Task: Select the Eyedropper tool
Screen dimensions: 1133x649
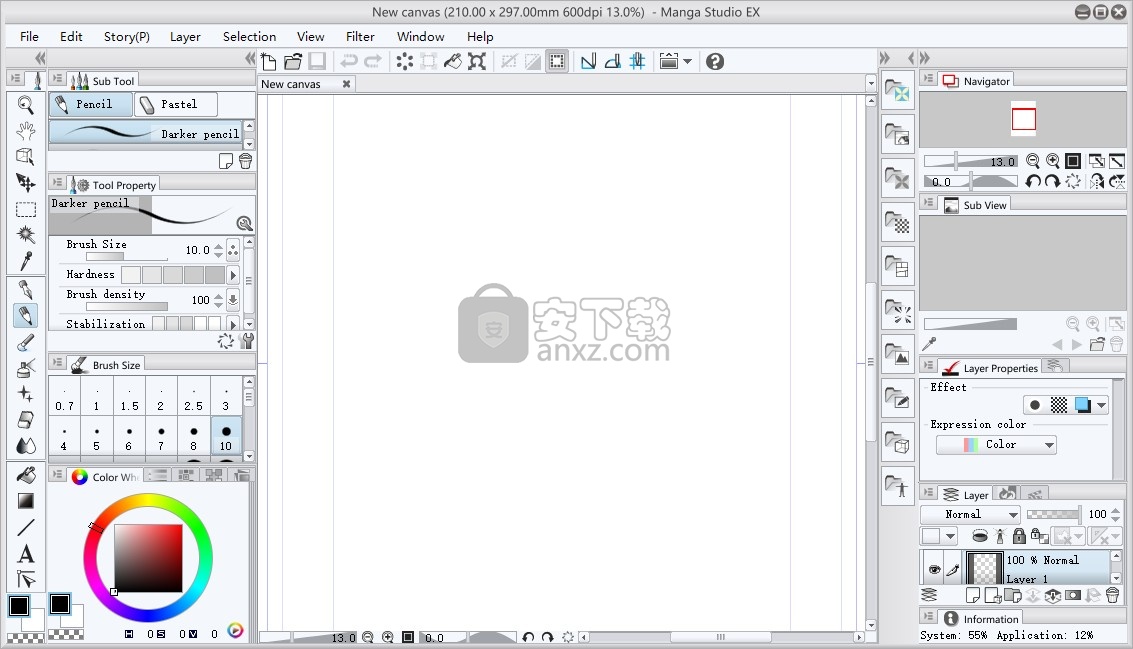Action: [x=26, y=260]
